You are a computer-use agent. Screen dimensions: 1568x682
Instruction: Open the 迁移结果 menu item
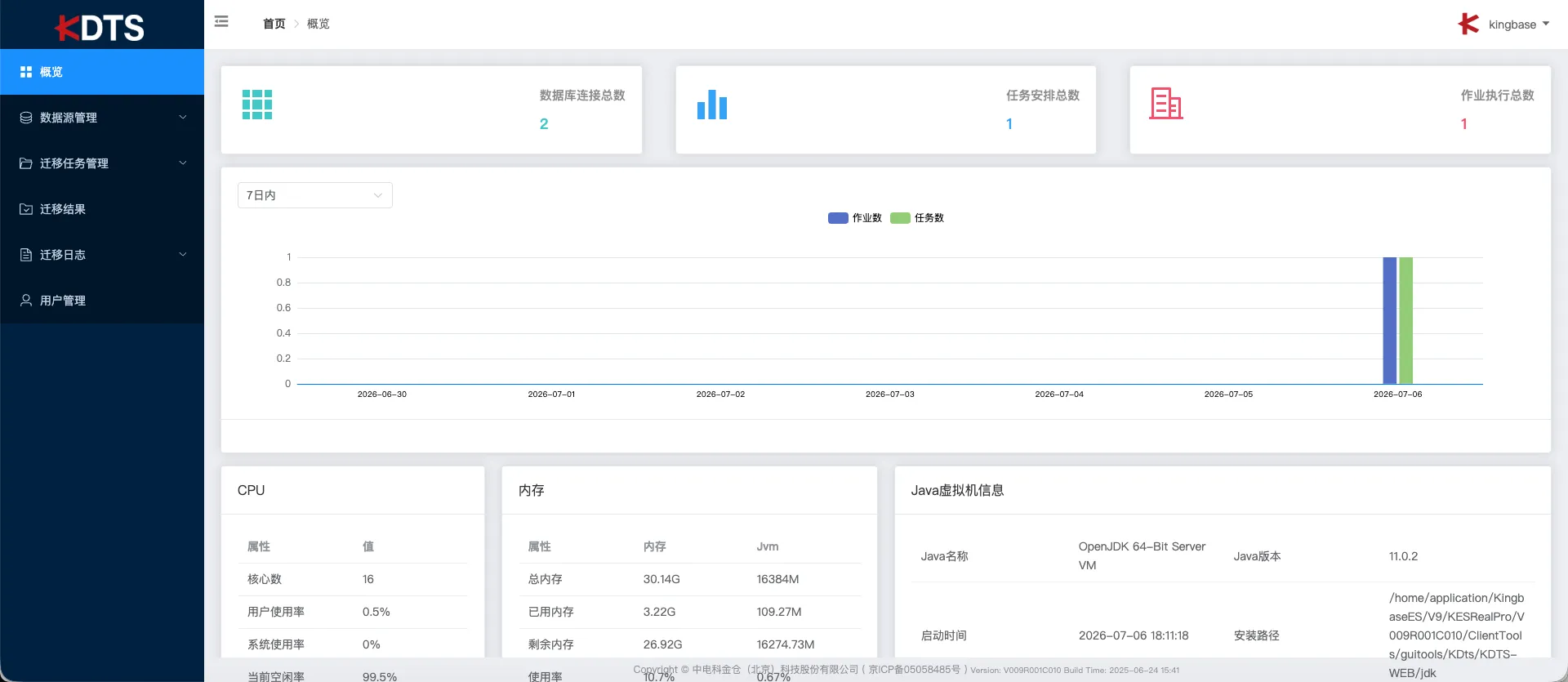coord(102,209)
